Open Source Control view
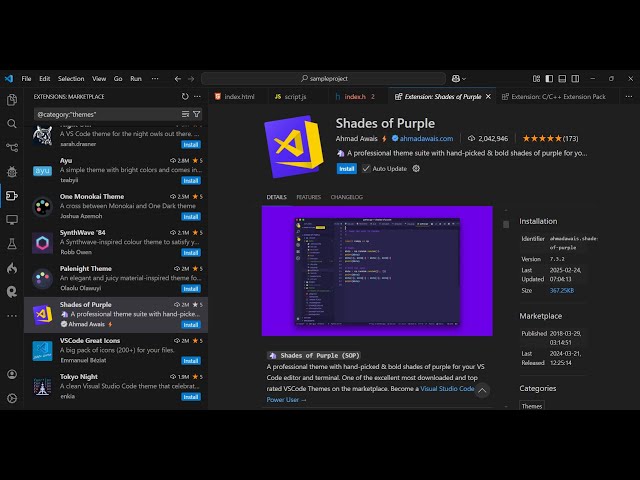 [x=12, y=148]
